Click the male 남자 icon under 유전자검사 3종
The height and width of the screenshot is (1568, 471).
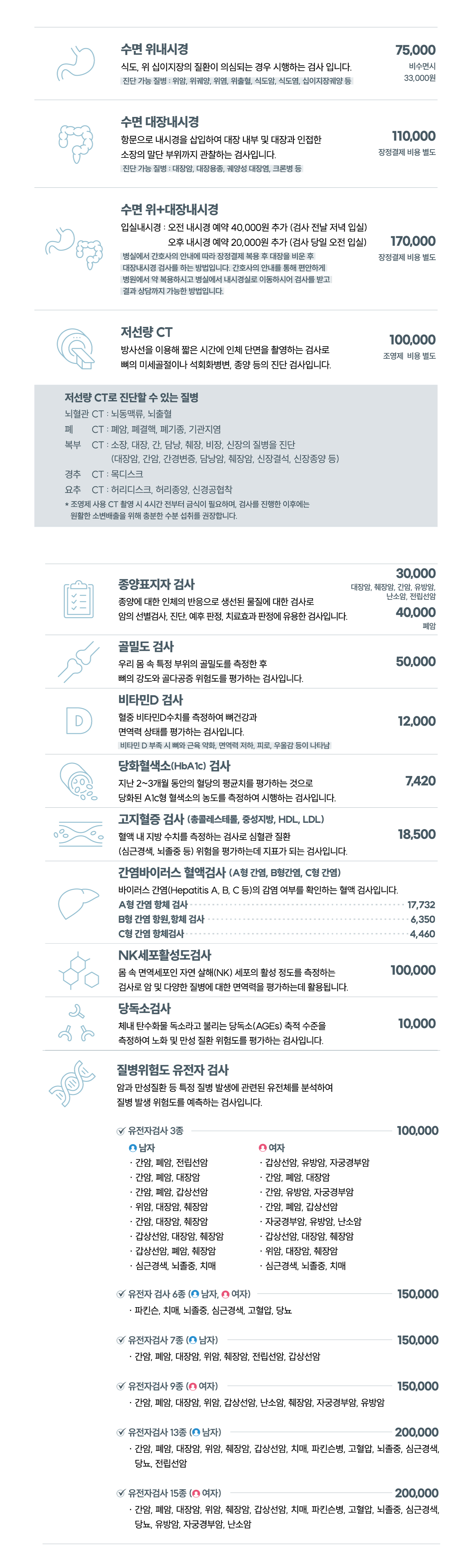(x=133, y=1148)
